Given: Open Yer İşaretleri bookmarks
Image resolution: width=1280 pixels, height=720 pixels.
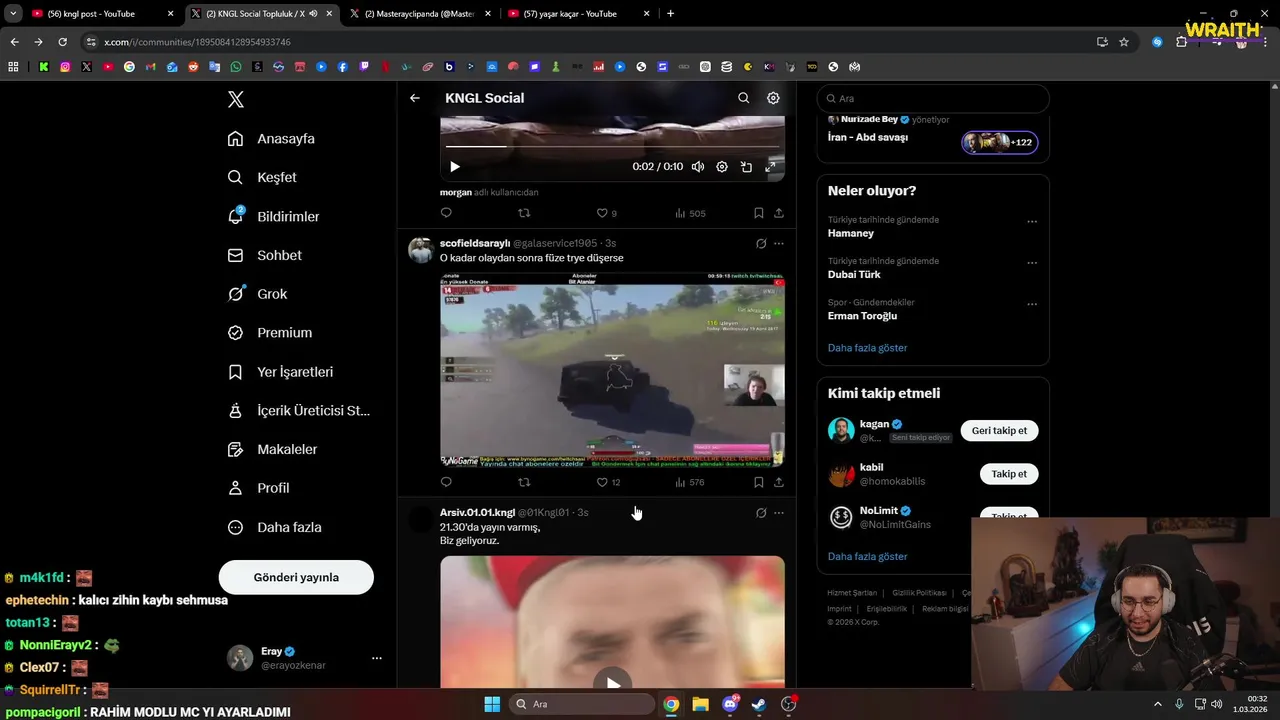Looking at the screenshot, I should (x=280, y=372).
